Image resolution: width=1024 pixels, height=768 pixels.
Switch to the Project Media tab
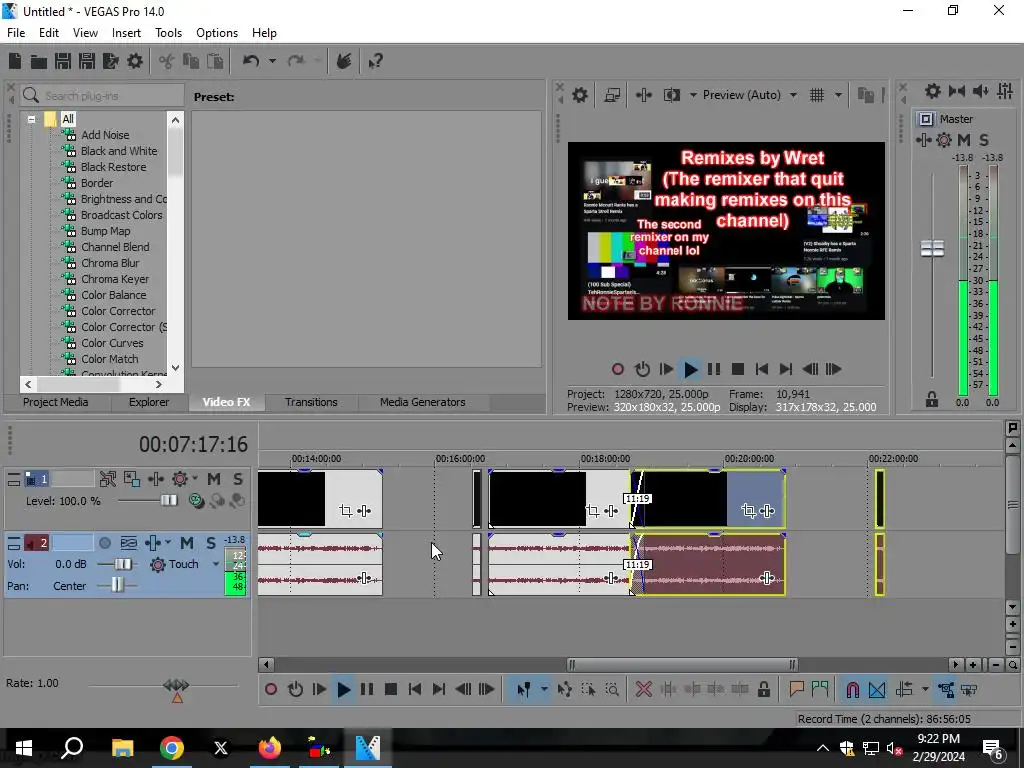click(56, 402)
